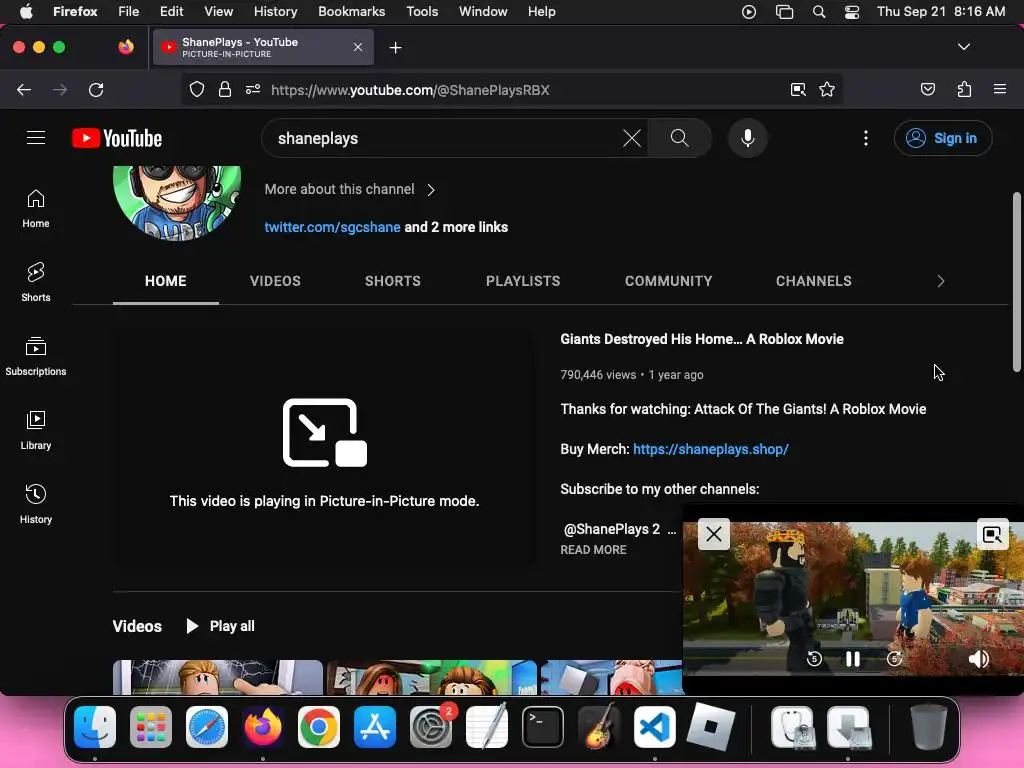Bookmark this page with star

(x=827, y=89)
